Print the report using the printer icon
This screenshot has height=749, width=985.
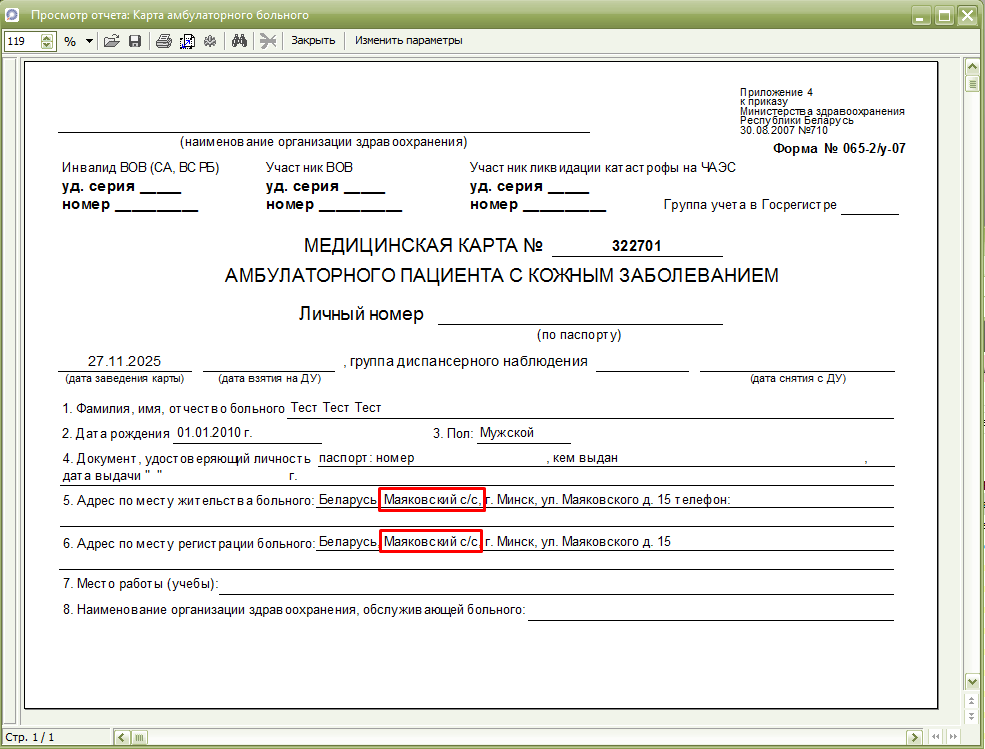coord(163,41)
